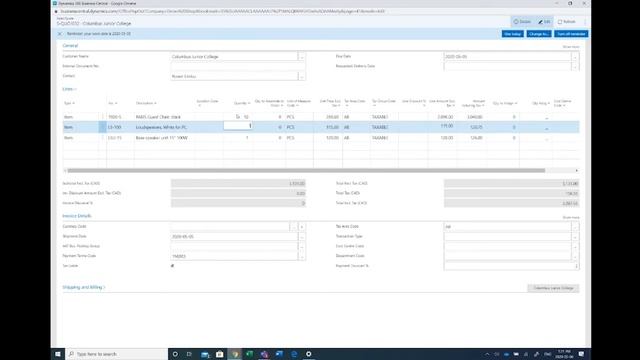Open the Transaction Type dropdown
This screenshot has width=640, height=360.
tap(575, 237)
